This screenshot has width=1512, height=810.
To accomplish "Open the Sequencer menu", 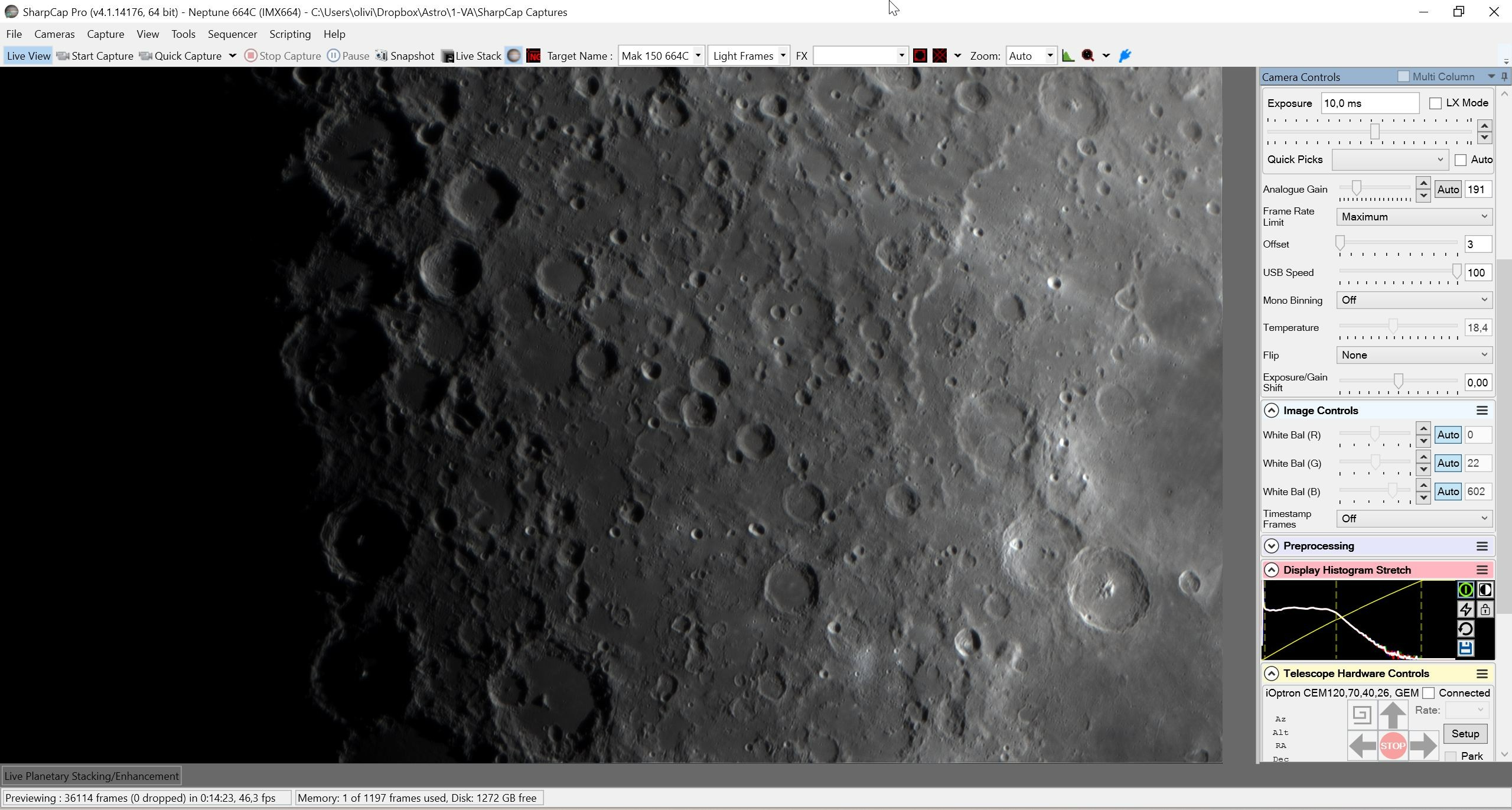I will [232, 34].
